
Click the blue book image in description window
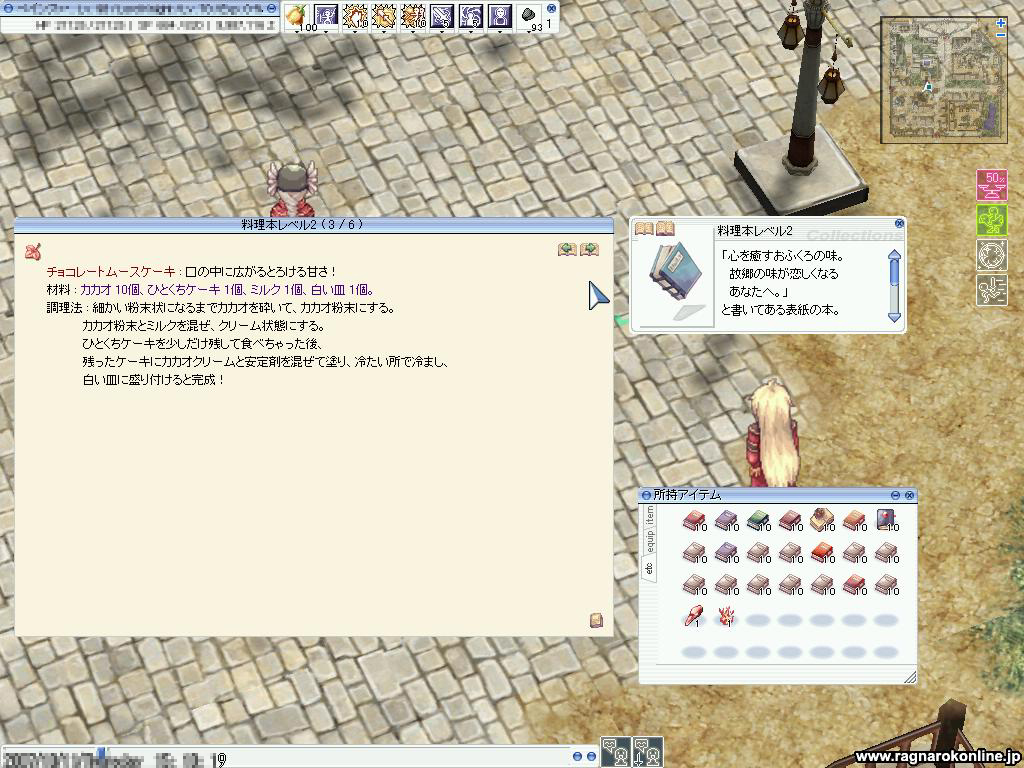tap(675, 271)
